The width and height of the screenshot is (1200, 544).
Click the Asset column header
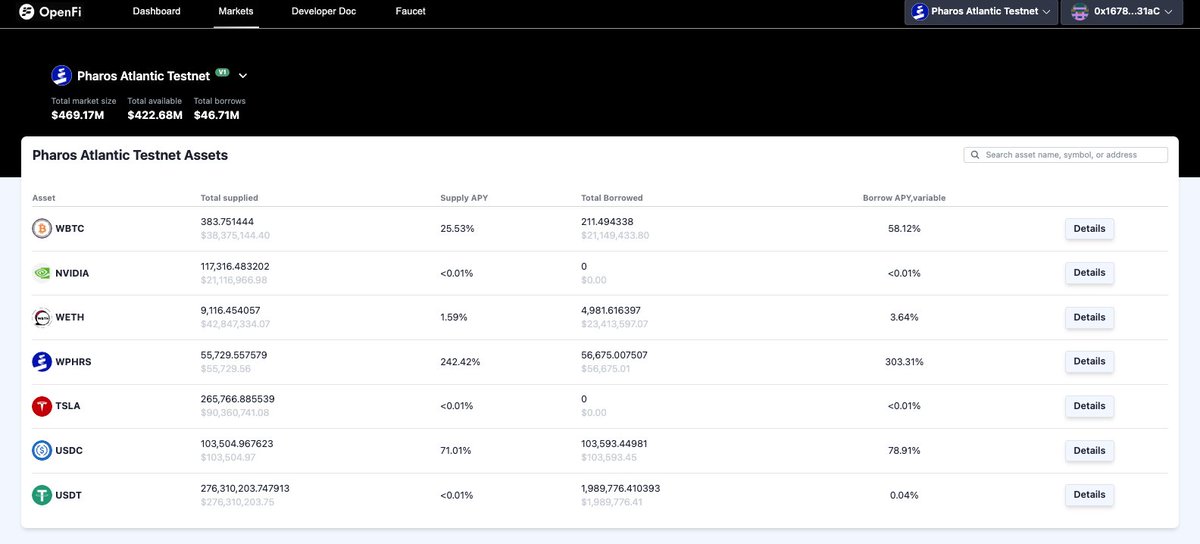[x=44, y=198]
